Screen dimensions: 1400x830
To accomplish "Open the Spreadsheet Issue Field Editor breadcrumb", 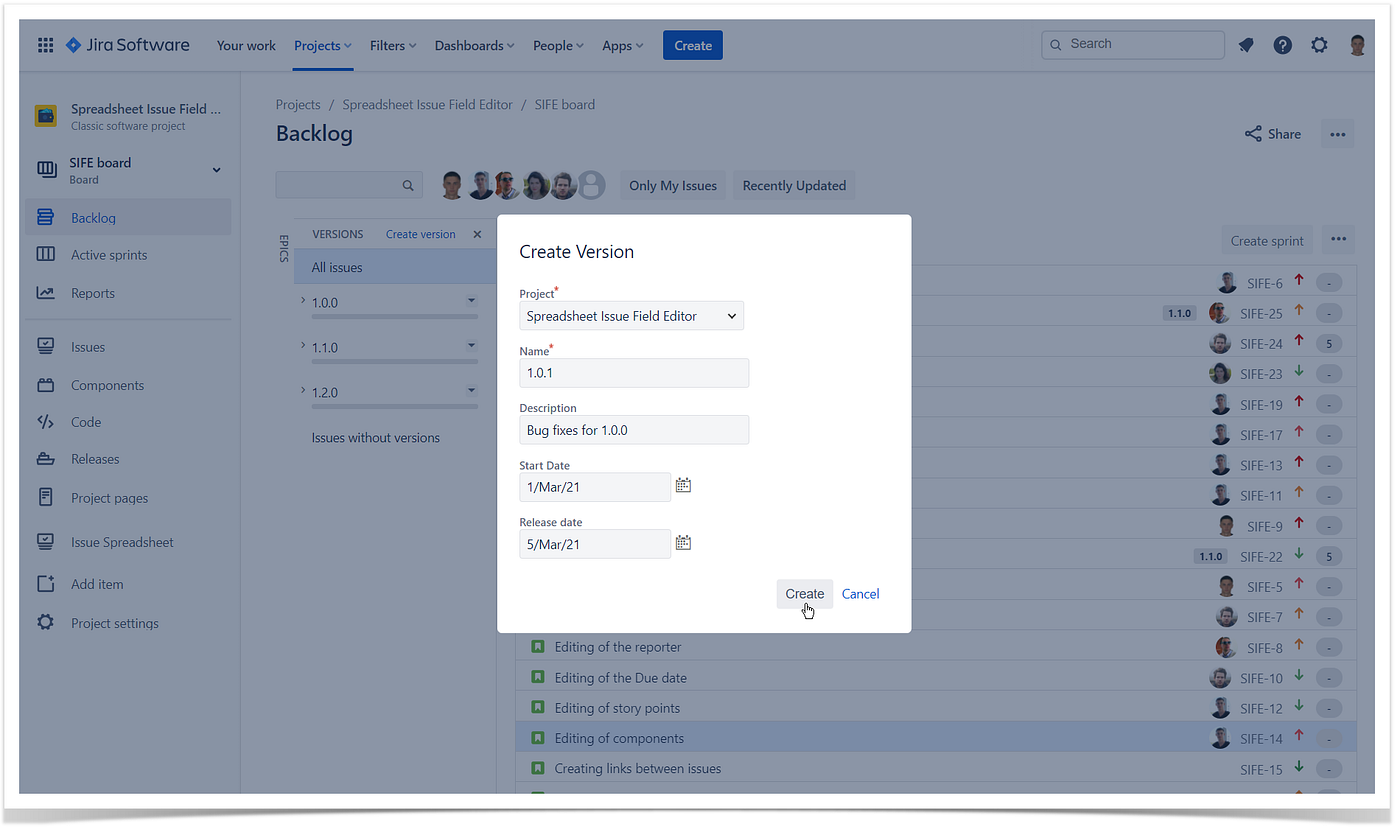I will point(427,104).
